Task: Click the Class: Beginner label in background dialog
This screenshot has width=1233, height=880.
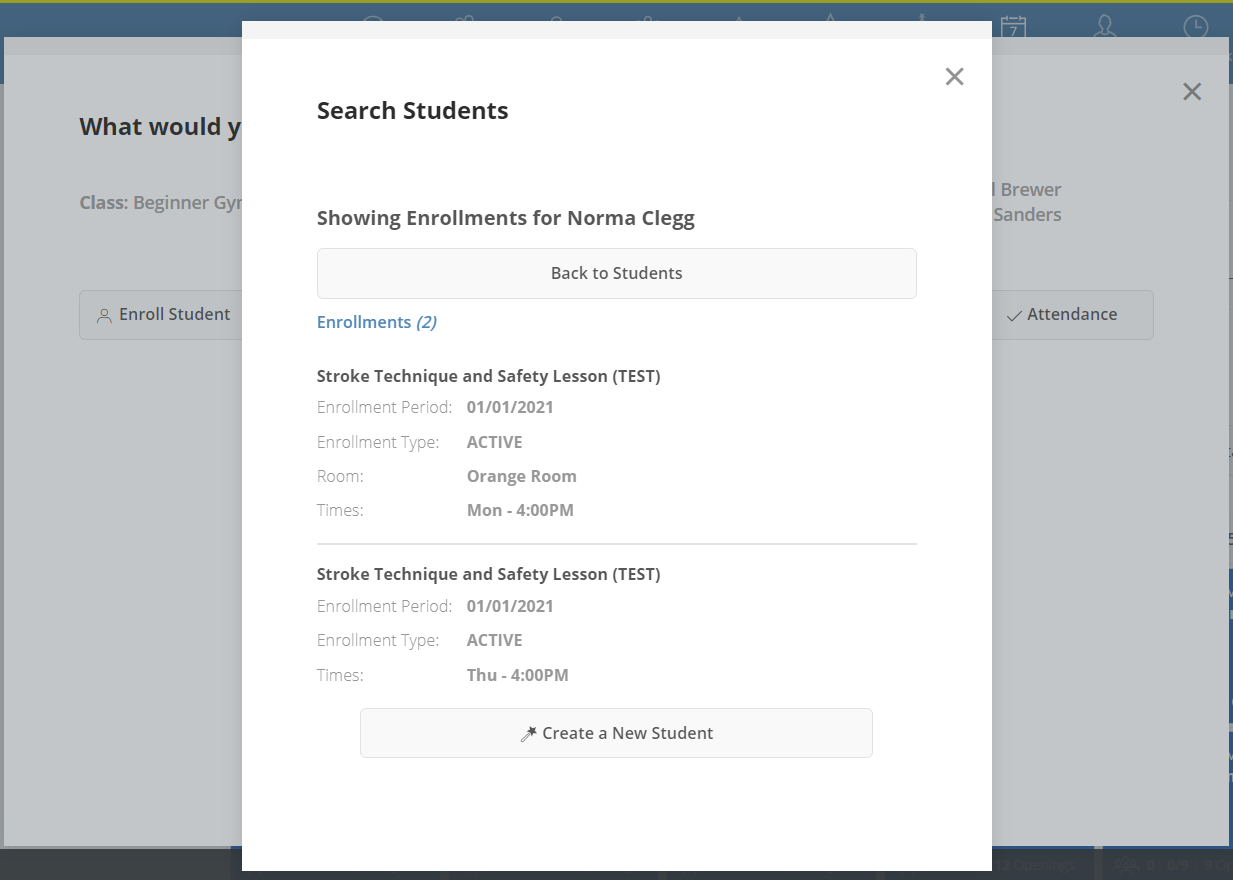Action: point(161,203)
